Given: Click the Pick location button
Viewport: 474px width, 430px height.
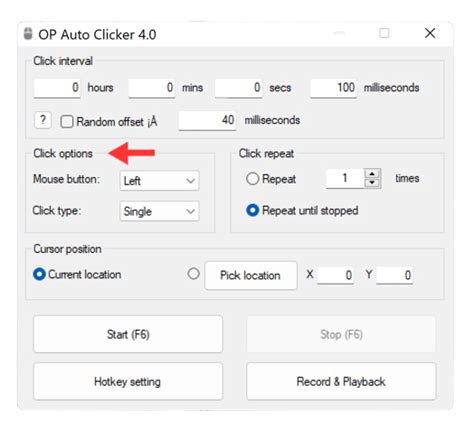Looking at the screenshot, I should (x=251, y=275).
